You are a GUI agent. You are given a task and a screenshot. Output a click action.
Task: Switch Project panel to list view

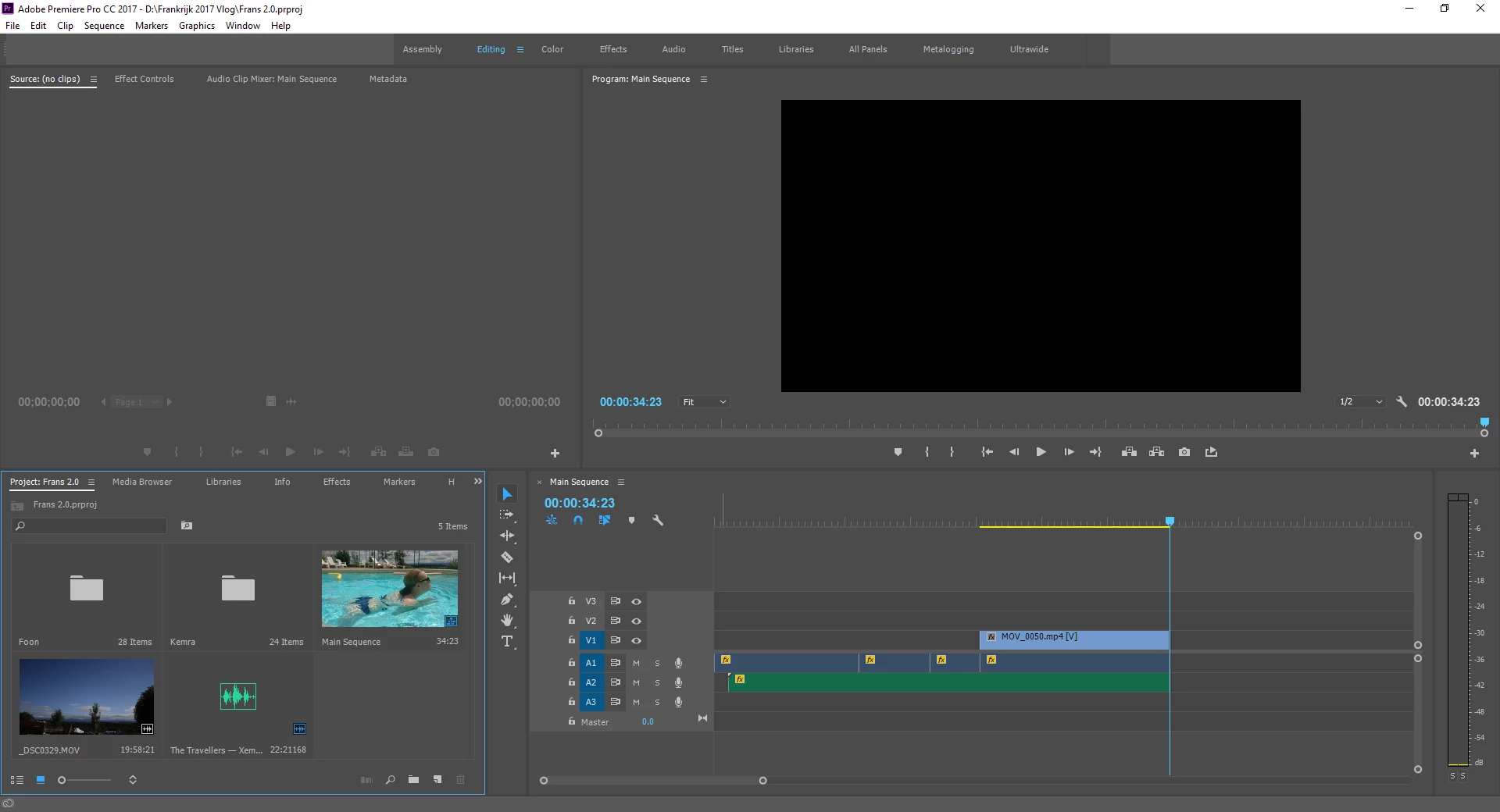pos(16,779)
